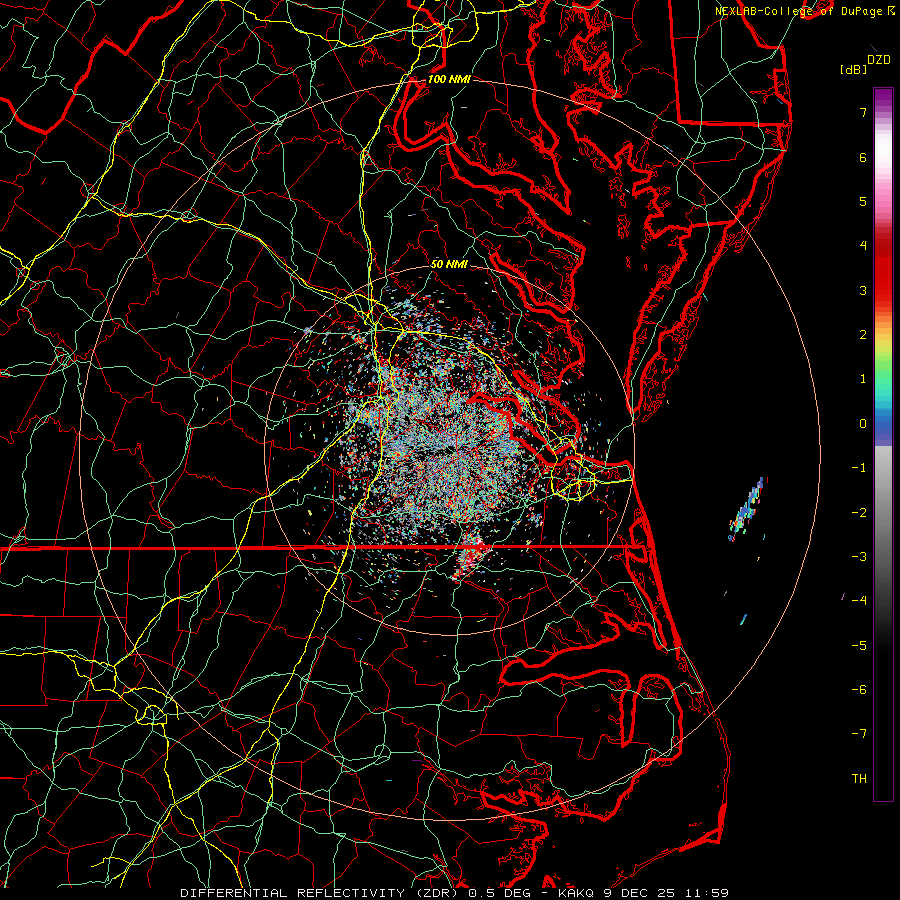The width and height of the screenshot is (900, 900).
Task: Click the "3" value on the dB scale
Action: pyautogui.click(x=863, y=290)
